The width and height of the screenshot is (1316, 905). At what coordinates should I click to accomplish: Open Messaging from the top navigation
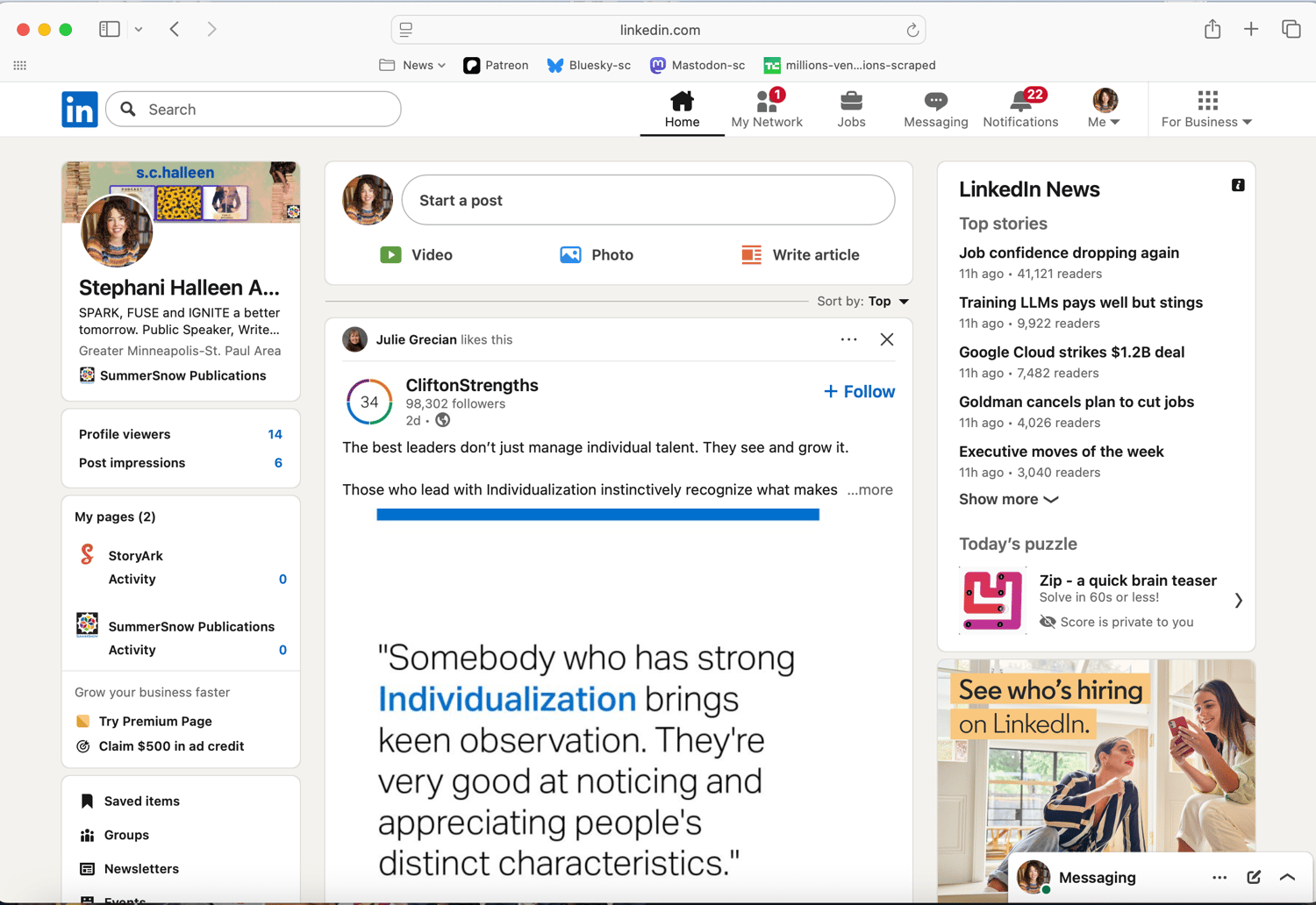click(936, 110)
